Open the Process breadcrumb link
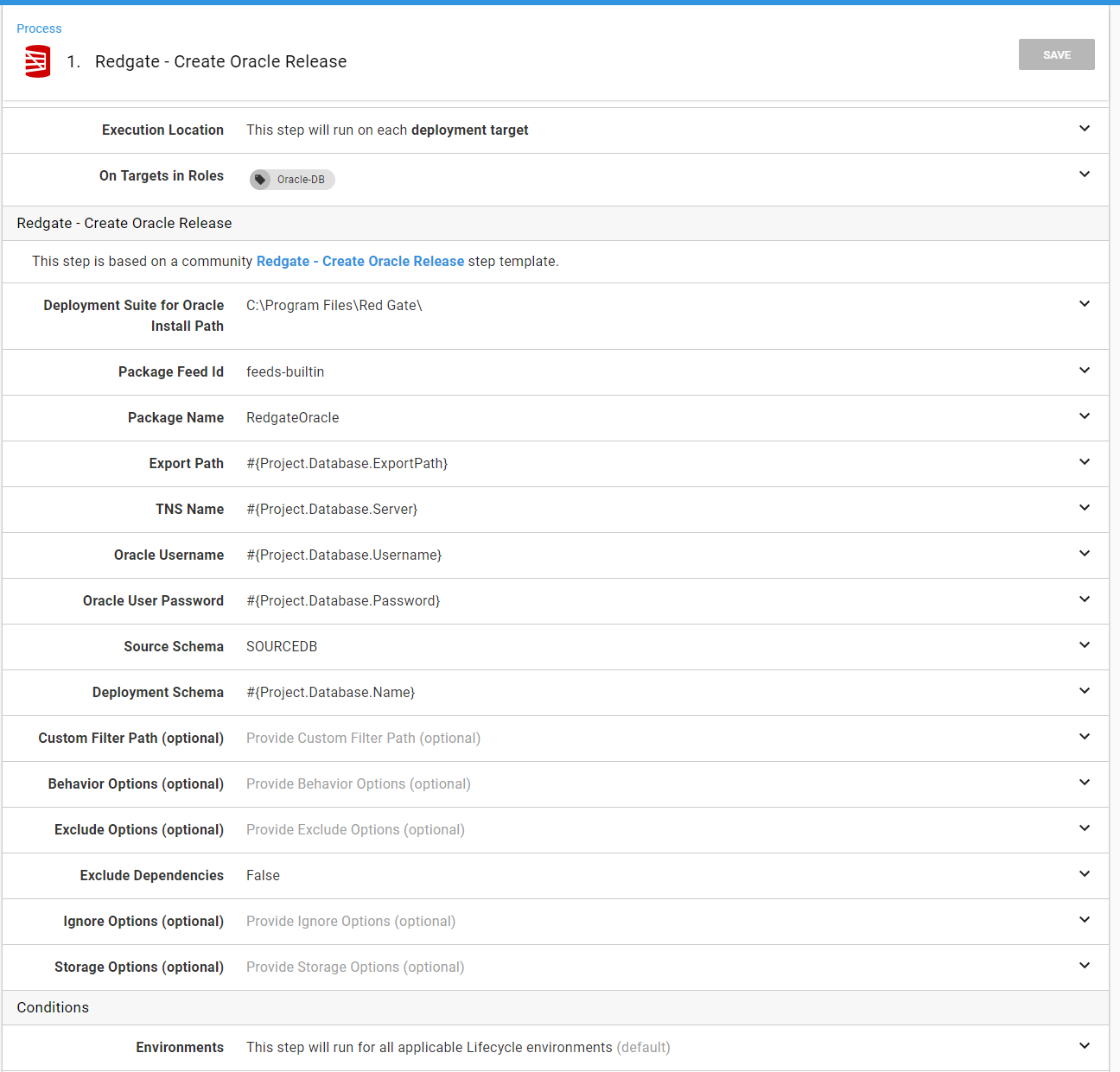1120x1072 pixels. point(39,29)
